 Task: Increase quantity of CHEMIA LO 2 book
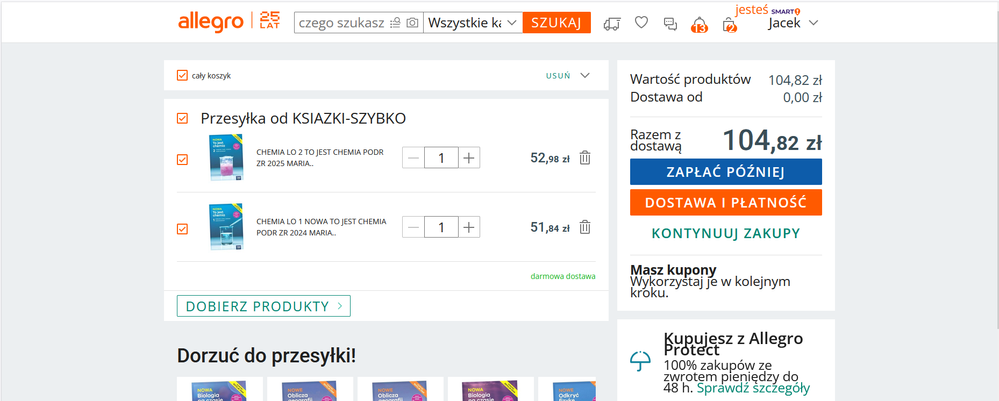pos(469,157)
